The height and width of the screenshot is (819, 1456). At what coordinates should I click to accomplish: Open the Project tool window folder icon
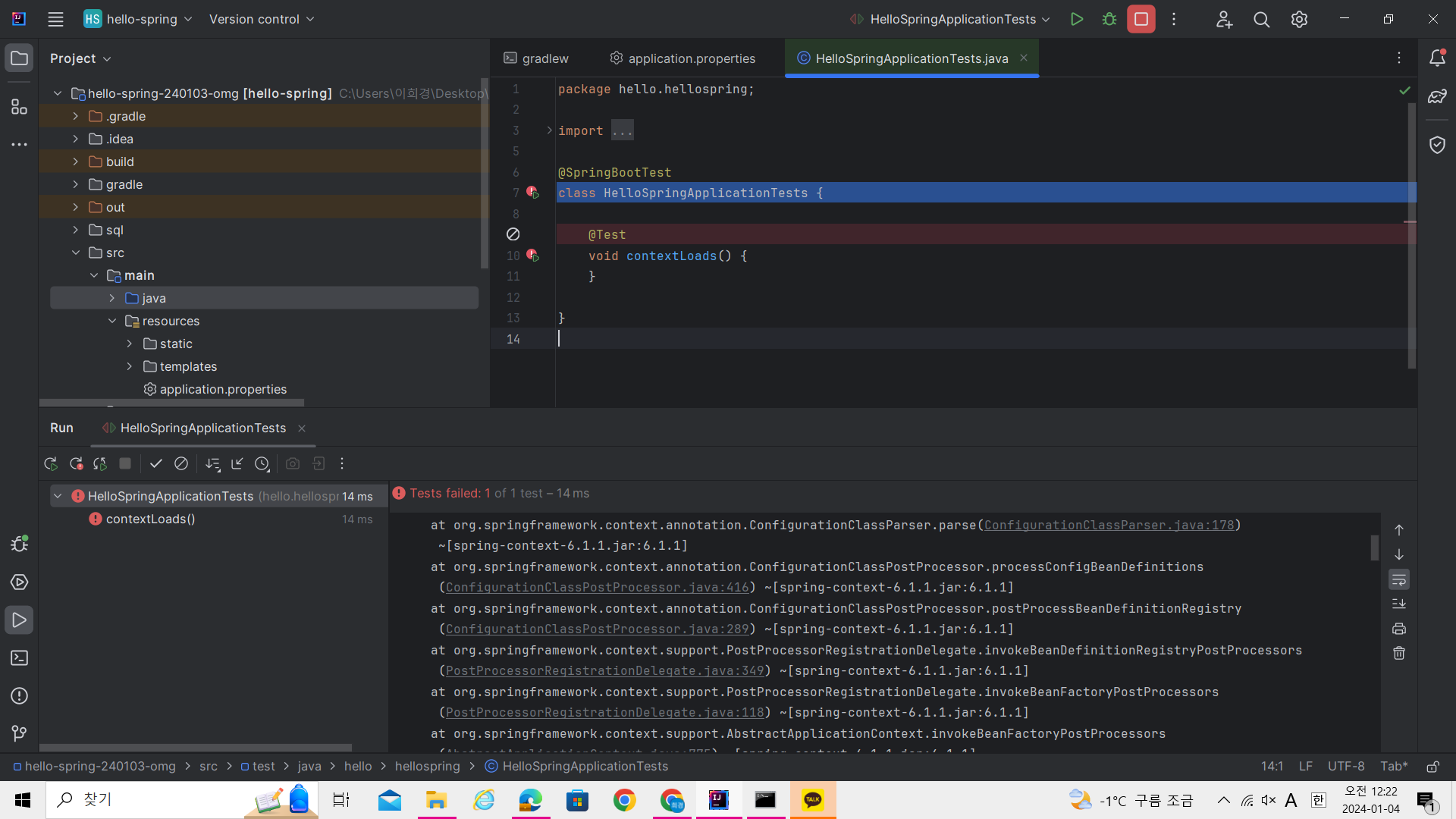click(20, 58)
